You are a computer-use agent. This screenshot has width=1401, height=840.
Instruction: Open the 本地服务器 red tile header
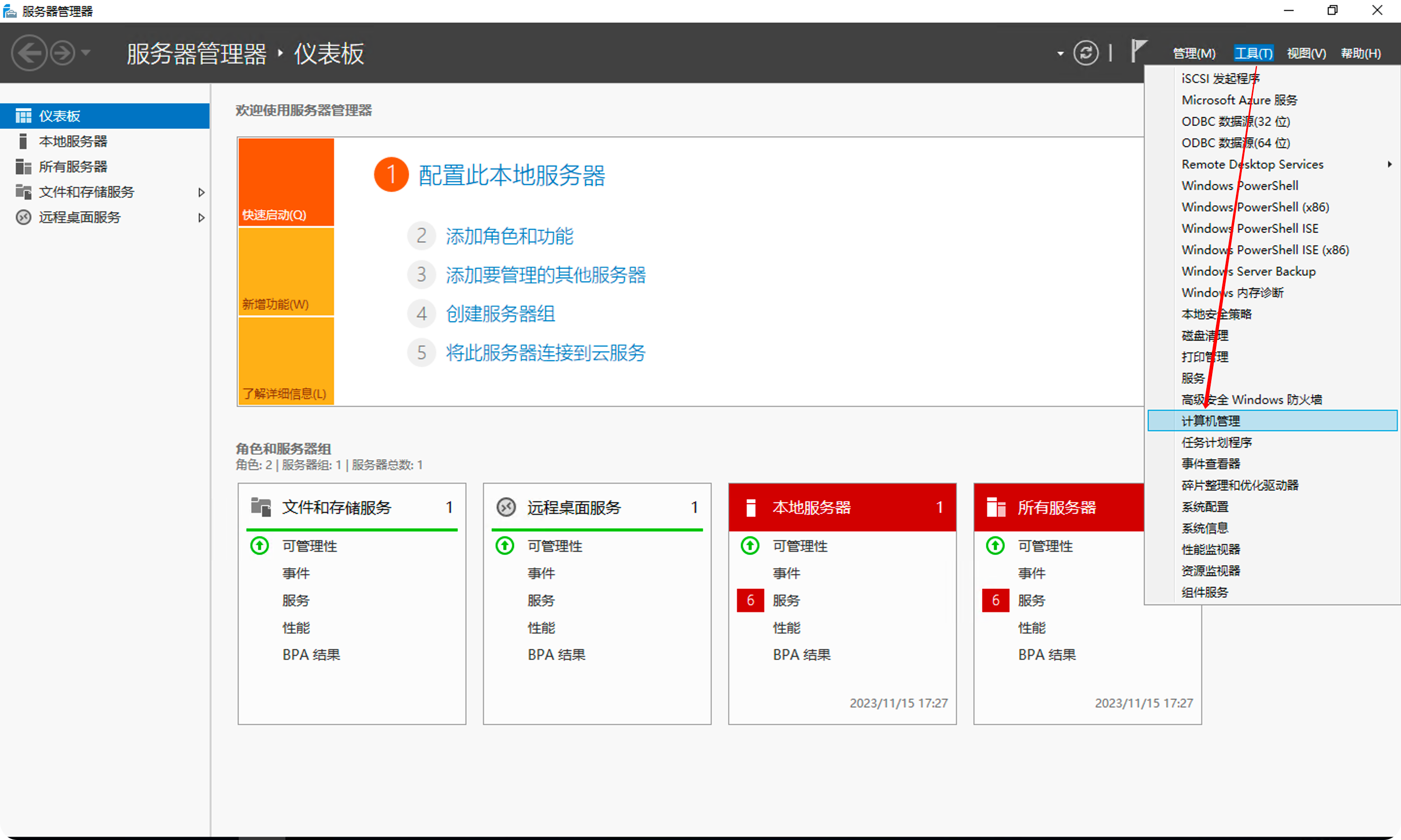[842, 507]
